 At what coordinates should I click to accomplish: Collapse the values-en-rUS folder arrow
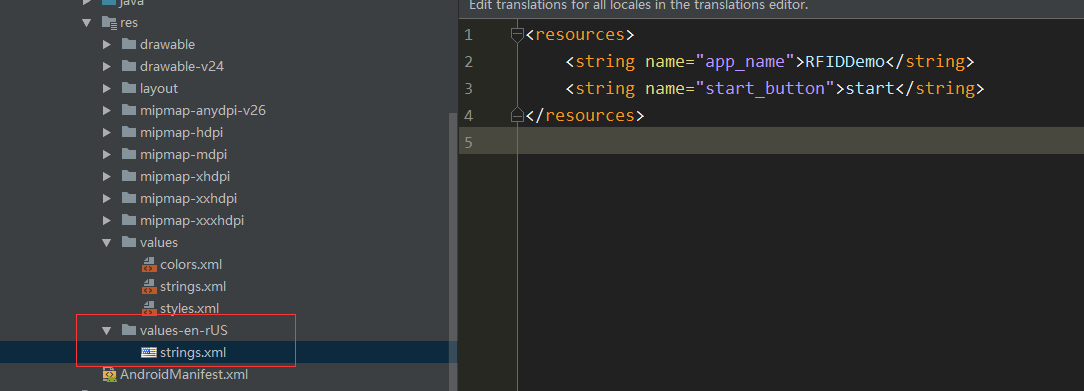[106, 331]
